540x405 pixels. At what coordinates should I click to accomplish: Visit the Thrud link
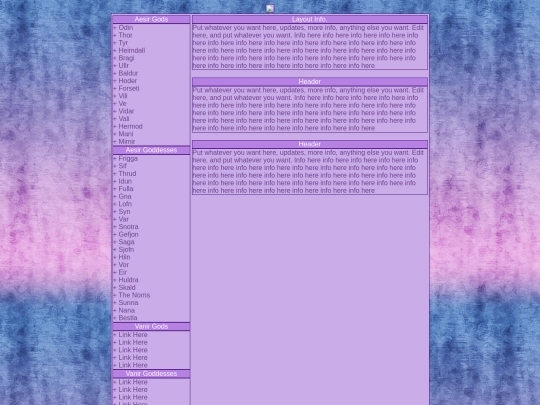click(127, 174)
